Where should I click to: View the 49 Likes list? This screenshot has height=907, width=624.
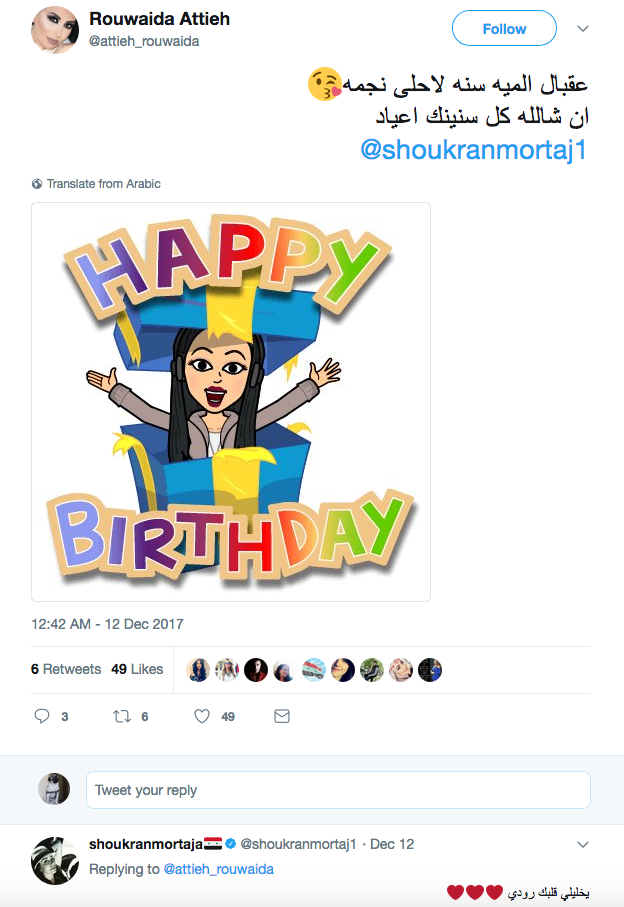137,669
